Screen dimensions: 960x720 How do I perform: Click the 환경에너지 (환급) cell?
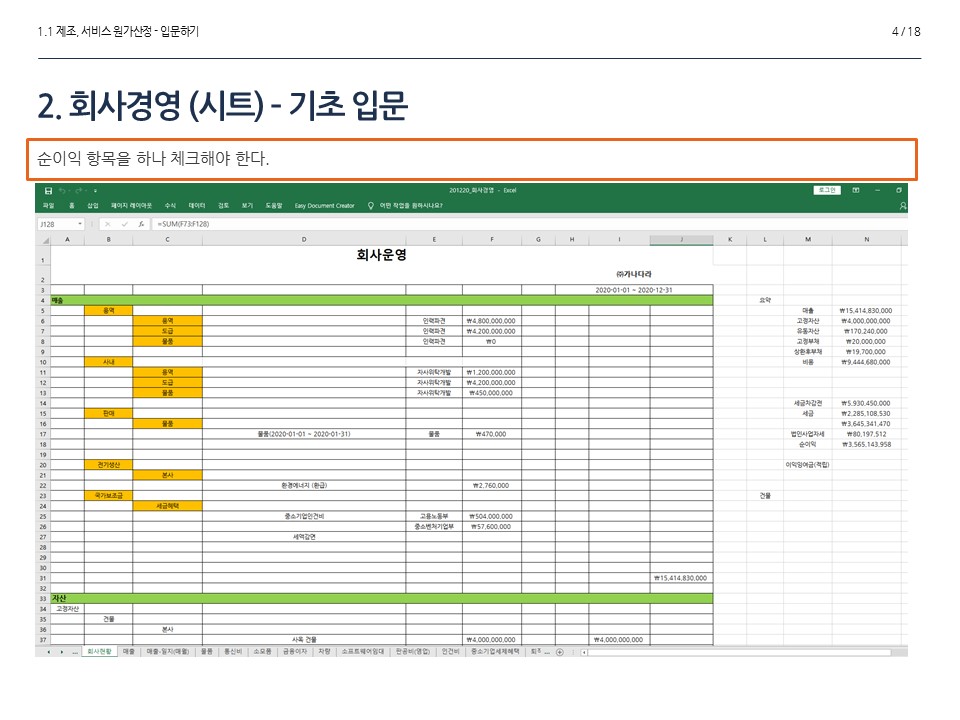click(304, 486)
